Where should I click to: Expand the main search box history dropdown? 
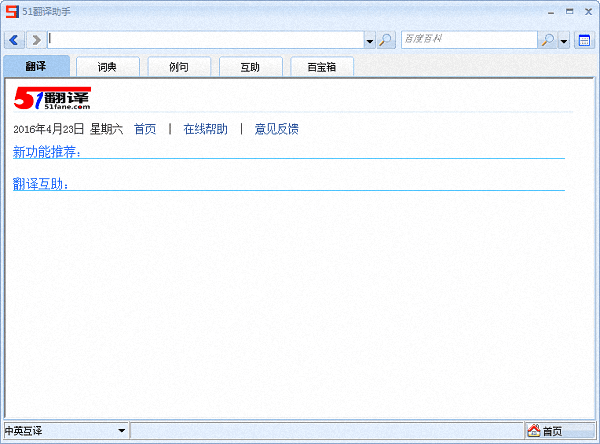[369, 40]
